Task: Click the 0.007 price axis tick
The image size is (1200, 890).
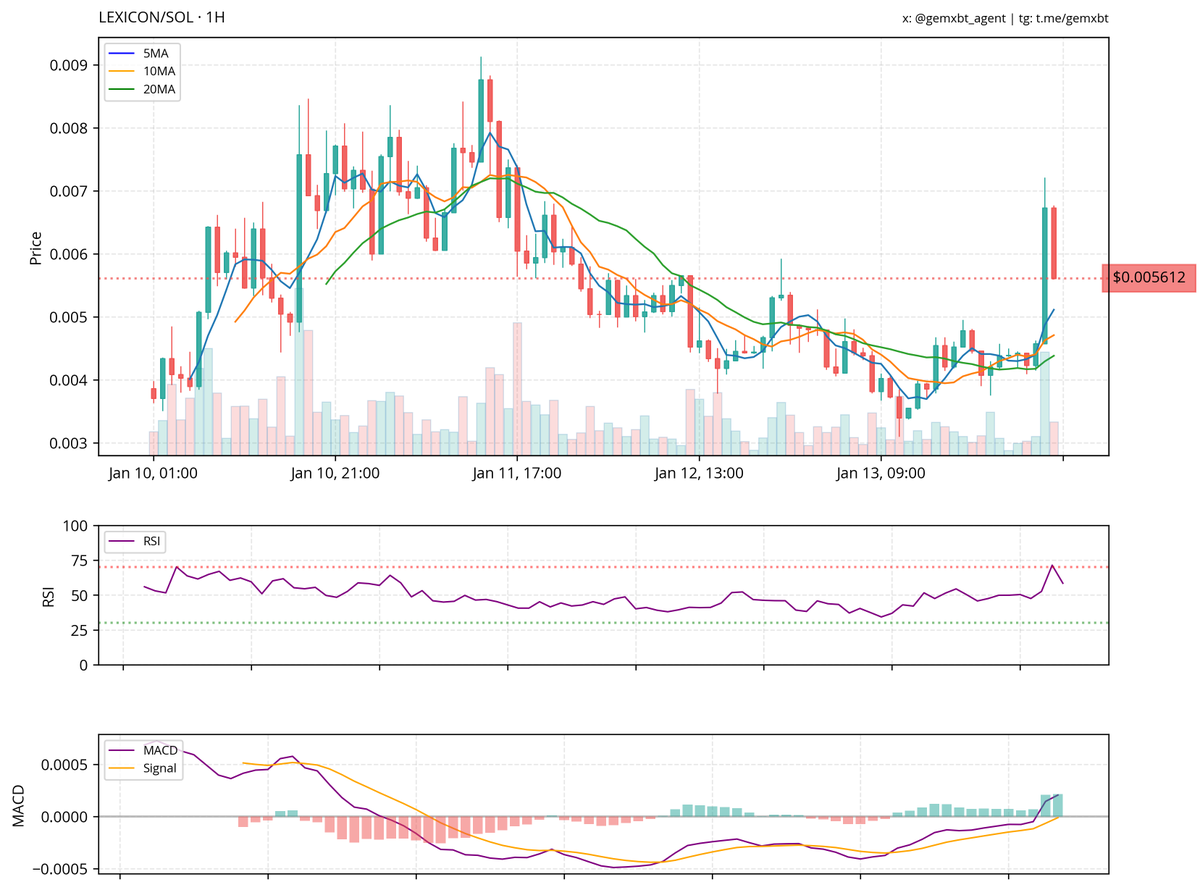Action: pyautogui.click(x=68, y=191)
